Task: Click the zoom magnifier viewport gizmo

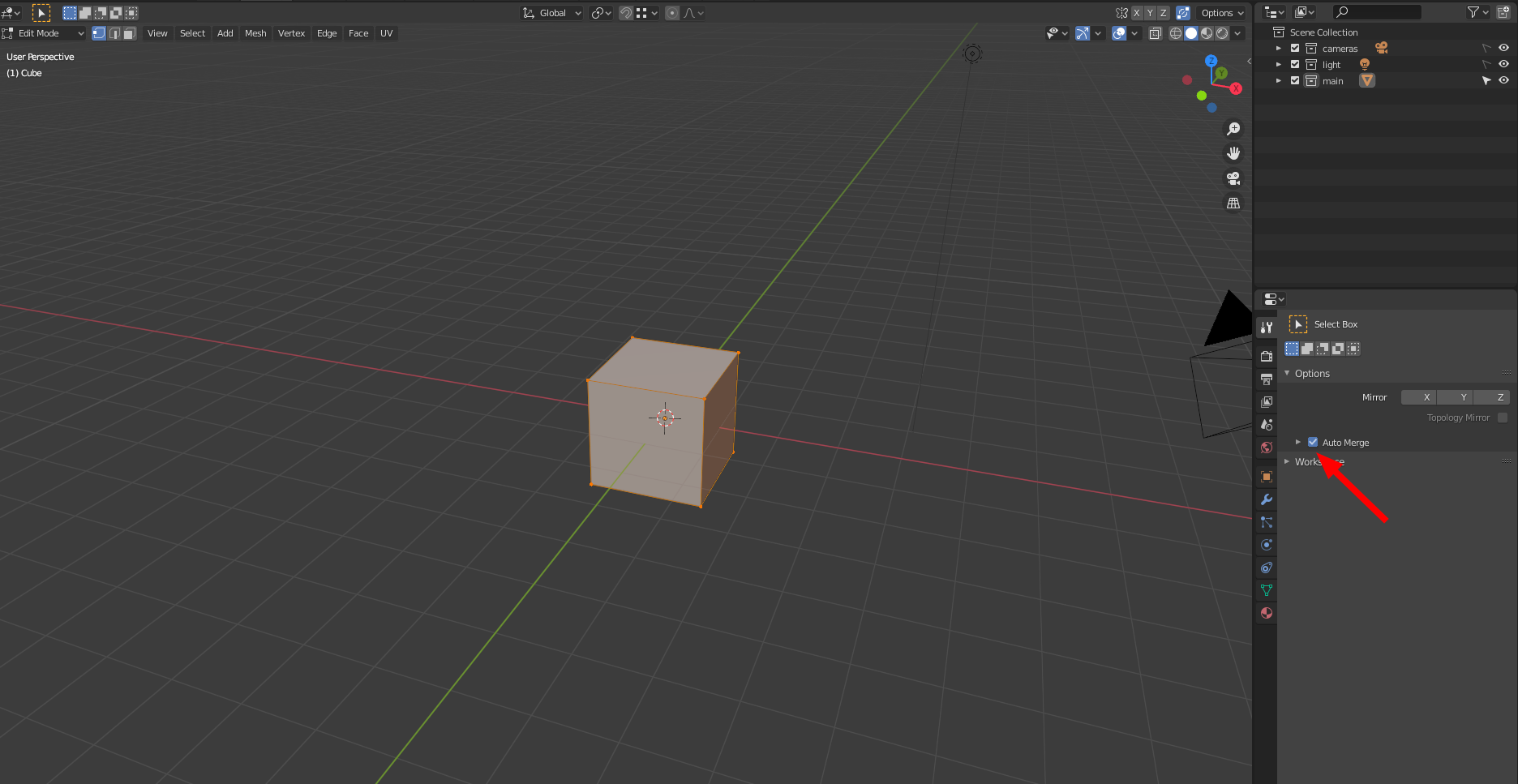Action: tap(1233, 129)
